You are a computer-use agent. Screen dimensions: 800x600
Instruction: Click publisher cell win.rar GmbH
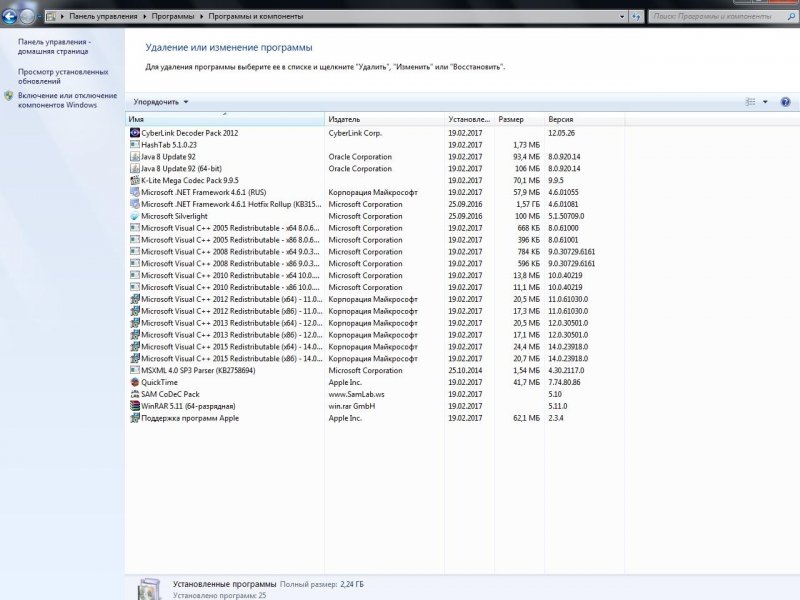[352, 406]
